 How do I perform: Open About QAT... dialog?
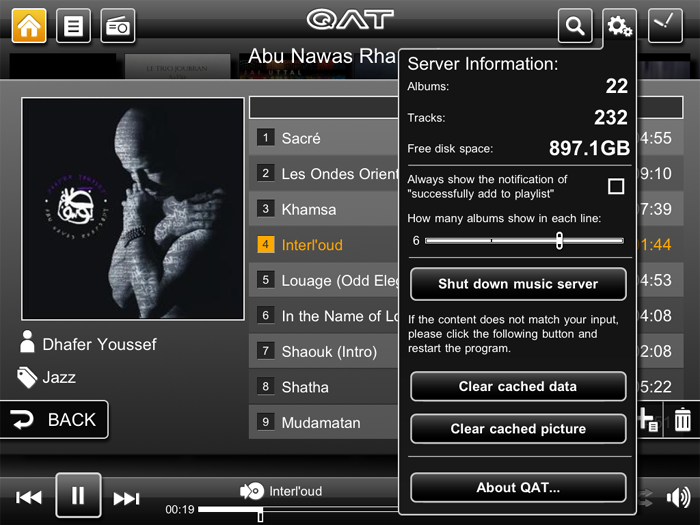[518, 488]
